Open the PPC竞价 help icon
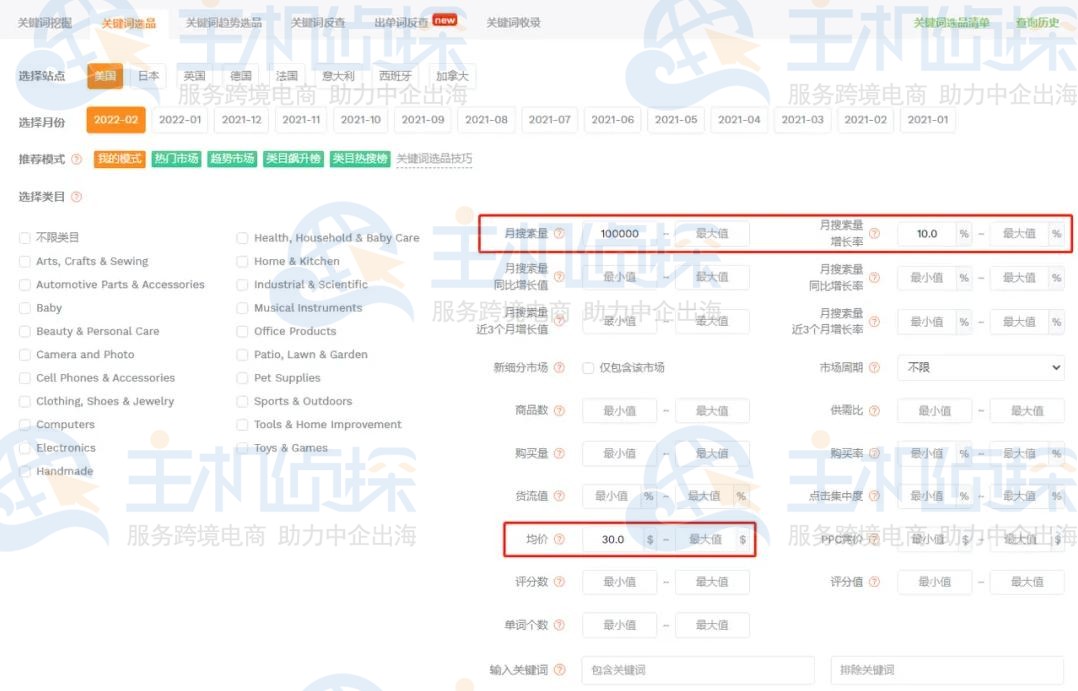 [874, 538]
